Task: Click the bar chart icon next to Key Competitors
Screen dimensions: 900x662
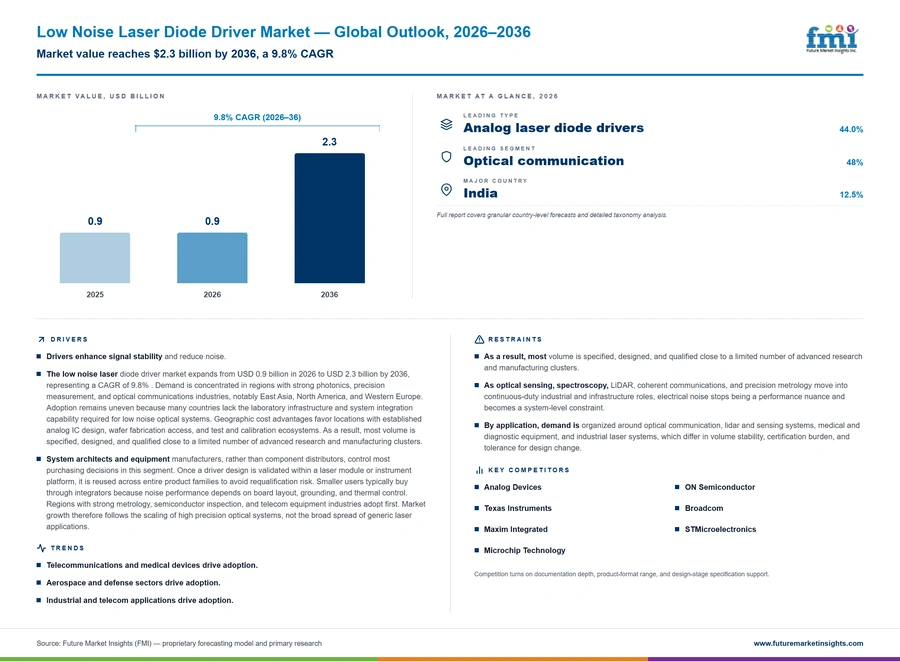Action: tap(479, 470)
